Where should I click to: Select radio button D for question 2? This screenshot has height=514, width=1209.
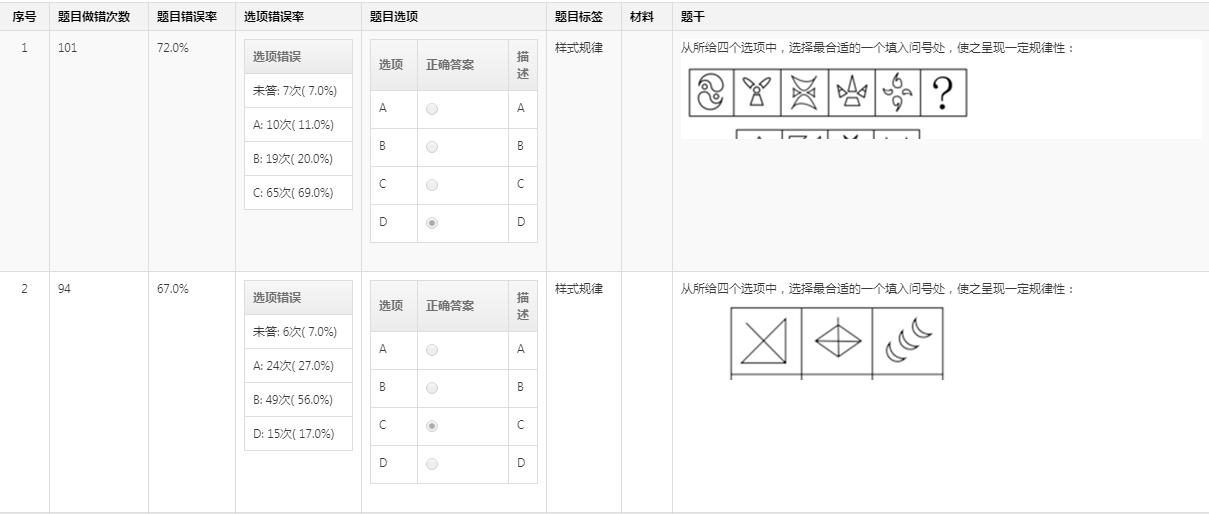[432, 464]
